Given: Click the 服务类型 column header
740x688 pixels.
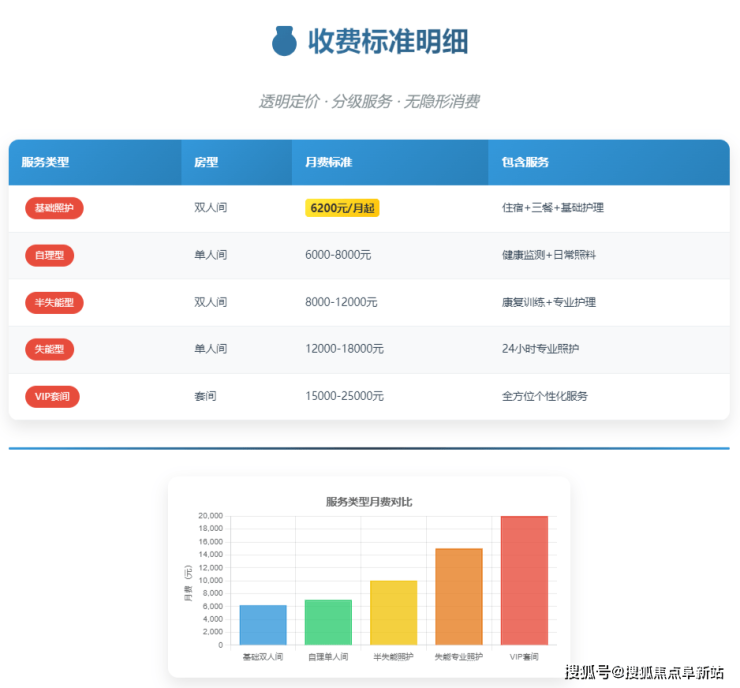Looking at the screenshot, I should tap(45, 162).
